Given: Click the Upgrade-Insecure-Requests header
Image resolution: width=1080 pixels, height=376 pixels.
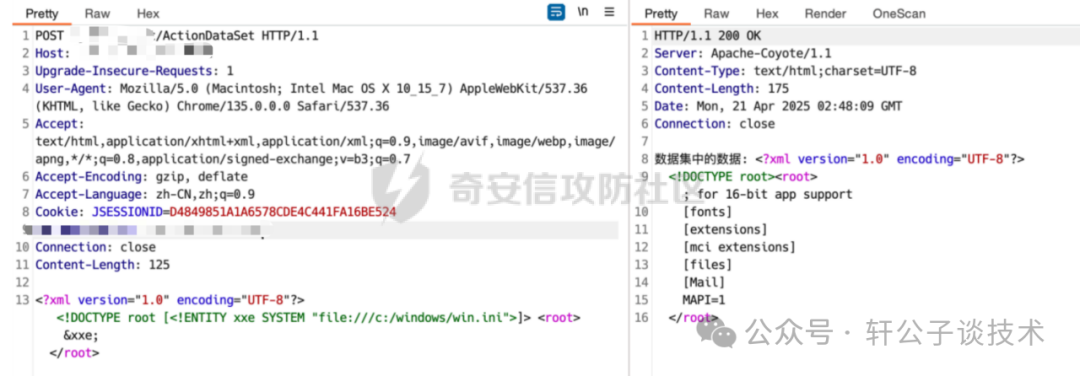Looking at the screenshot, I should click(x=134, y=70).
